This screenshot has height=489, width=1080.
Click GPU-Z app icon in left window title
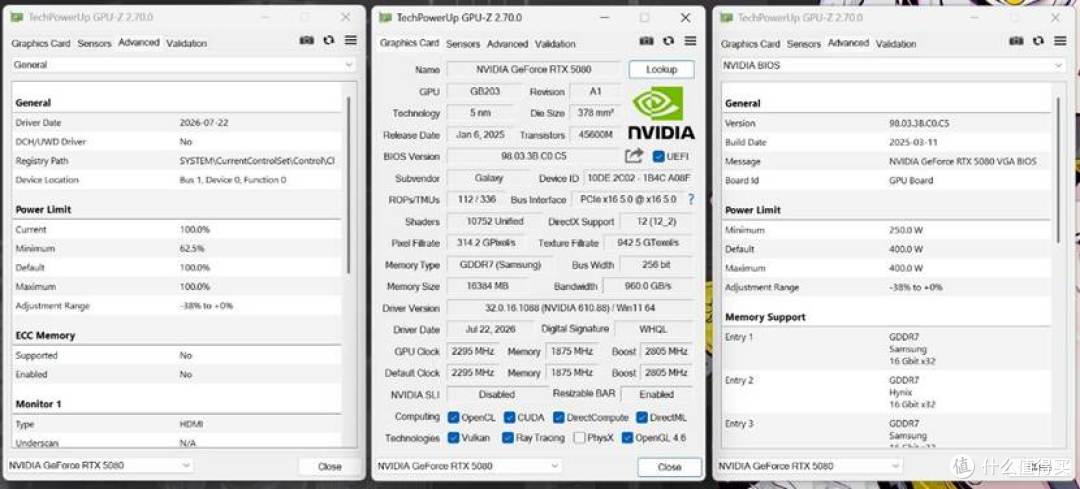point(17,17)
